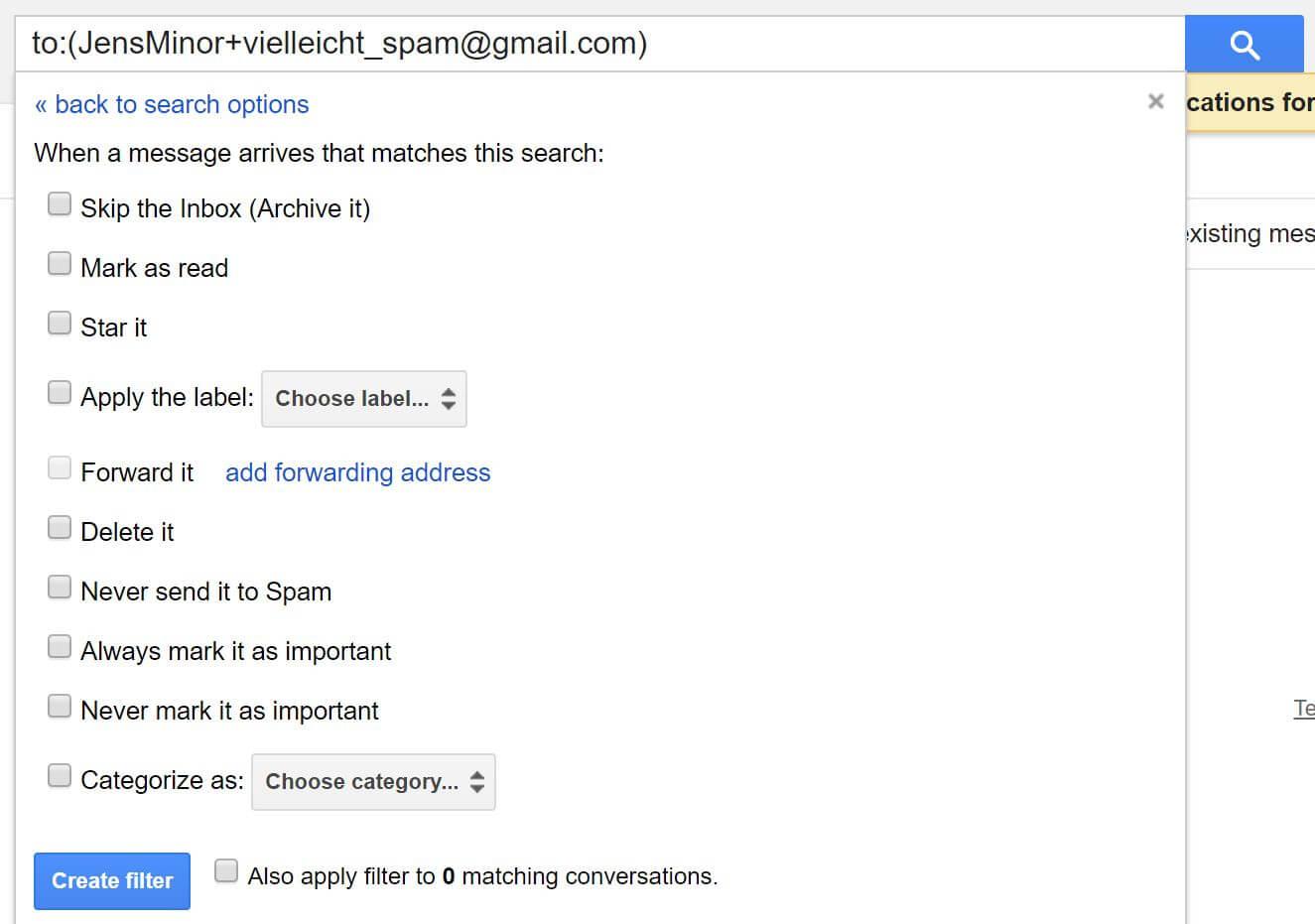Check Never mark it as important
This screenshot has height=924, width=1315.
point(60,707)
